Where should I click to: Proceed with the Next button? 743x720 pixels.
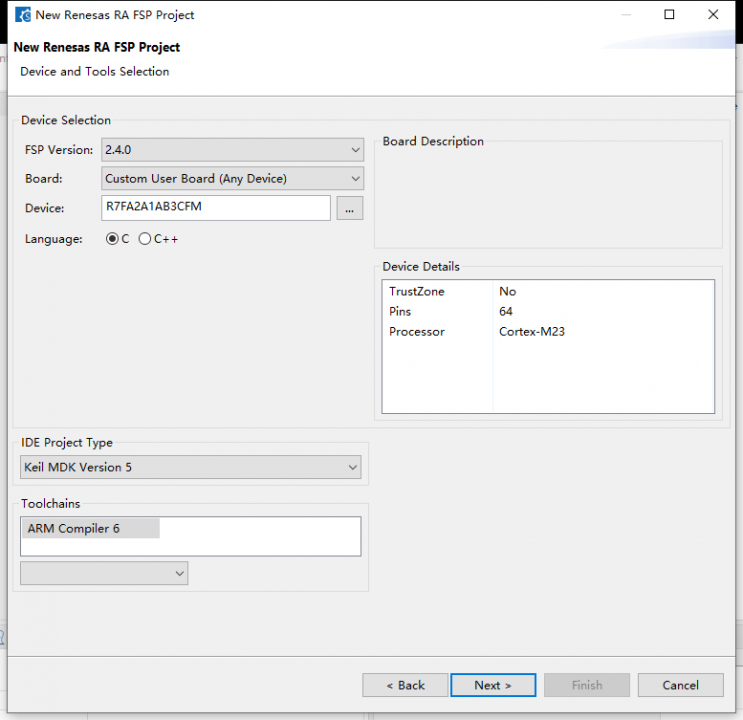coord(493,685)
